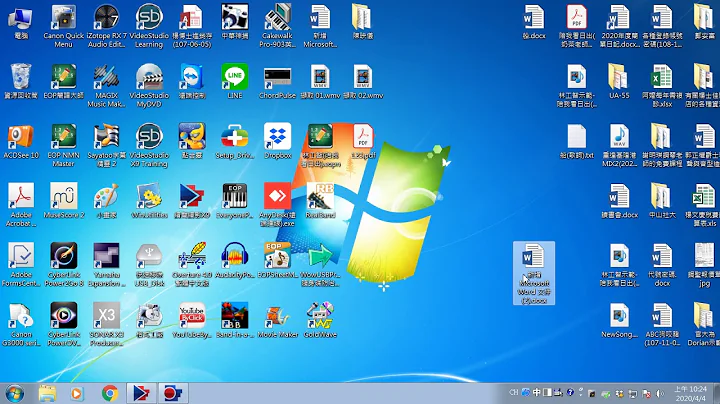
Task: Open the Canon Quick Menu shortcut
Action: 63,26
